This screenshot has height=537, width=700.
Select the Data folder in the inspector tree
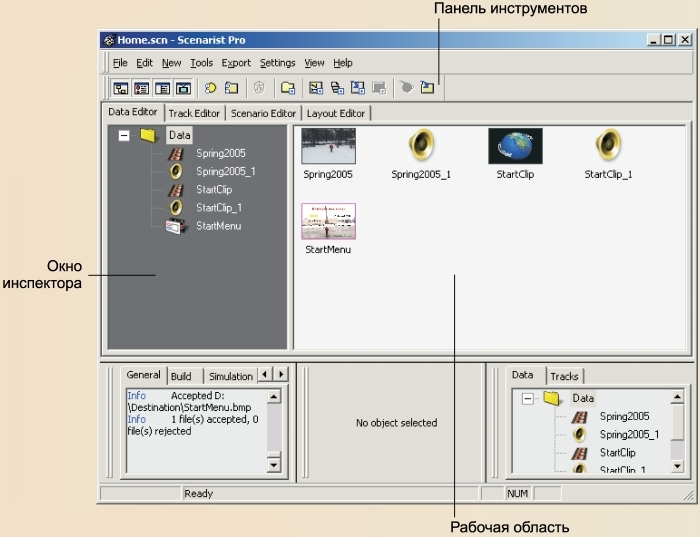point(179,135)
